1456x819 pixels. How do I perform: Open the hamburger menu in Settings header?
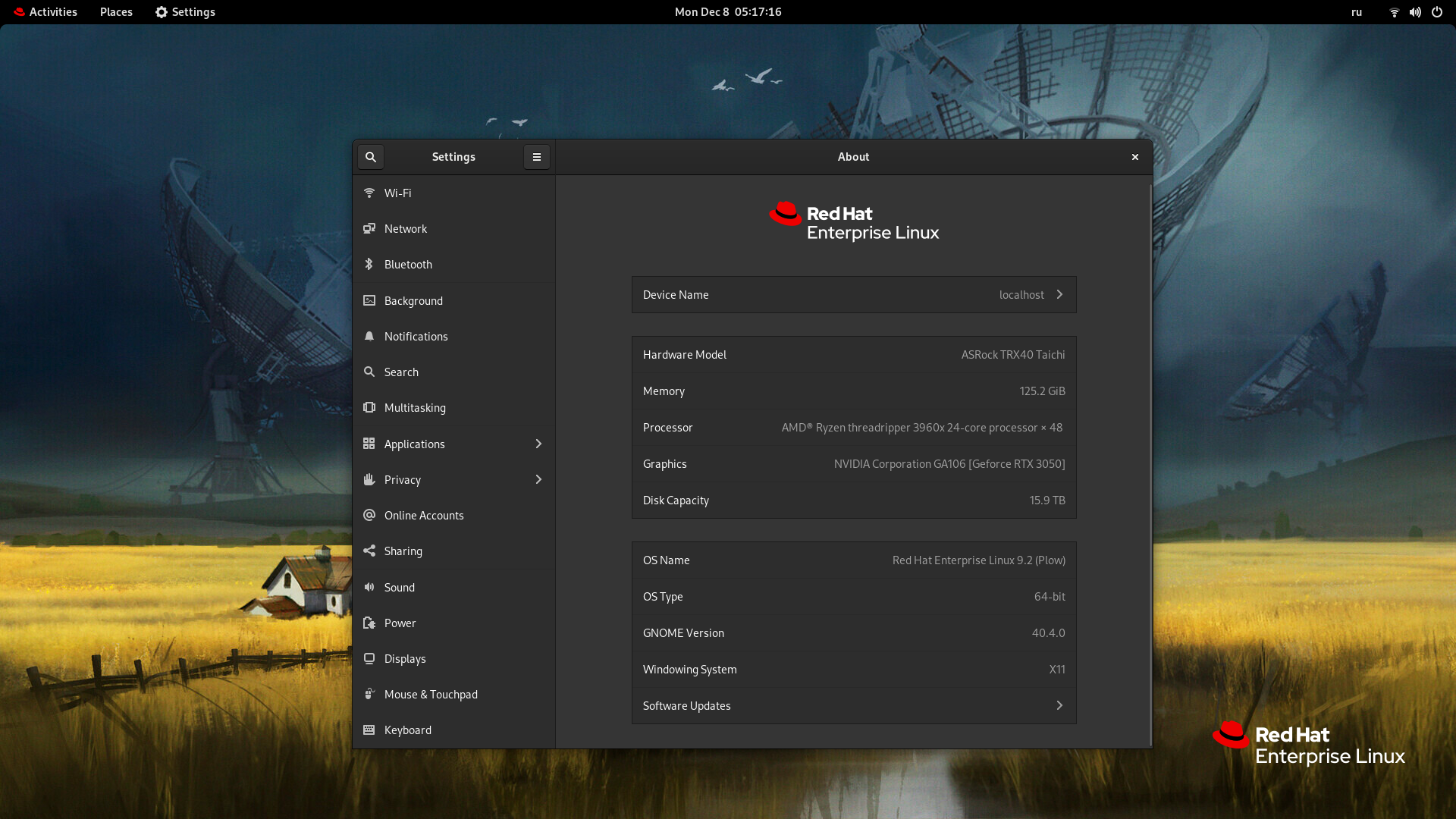coord(536,157)
